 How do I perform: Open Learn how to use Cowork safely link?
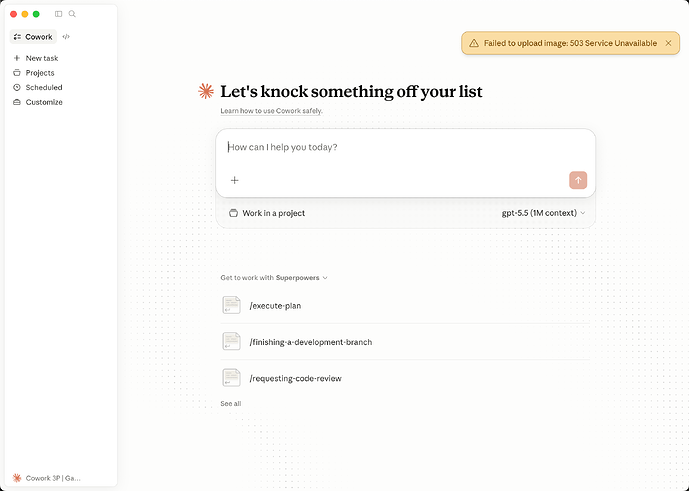pos(272,111)
